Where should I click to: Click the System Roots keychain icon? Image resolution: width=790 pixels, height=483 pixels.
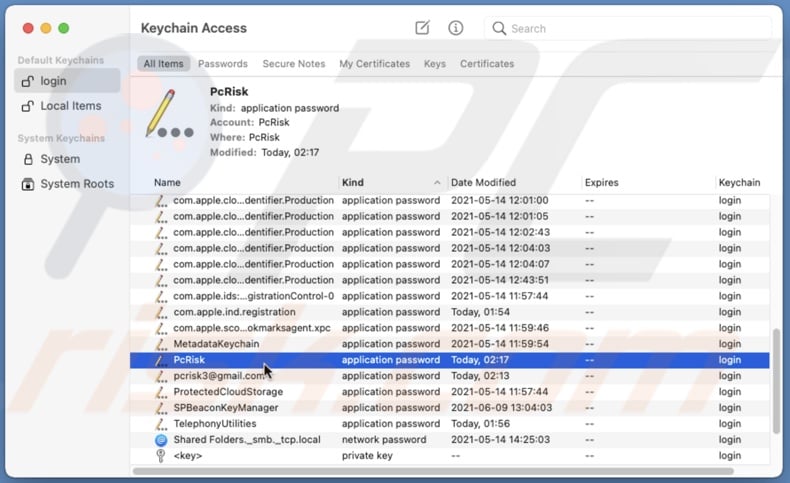pos(27,184)
